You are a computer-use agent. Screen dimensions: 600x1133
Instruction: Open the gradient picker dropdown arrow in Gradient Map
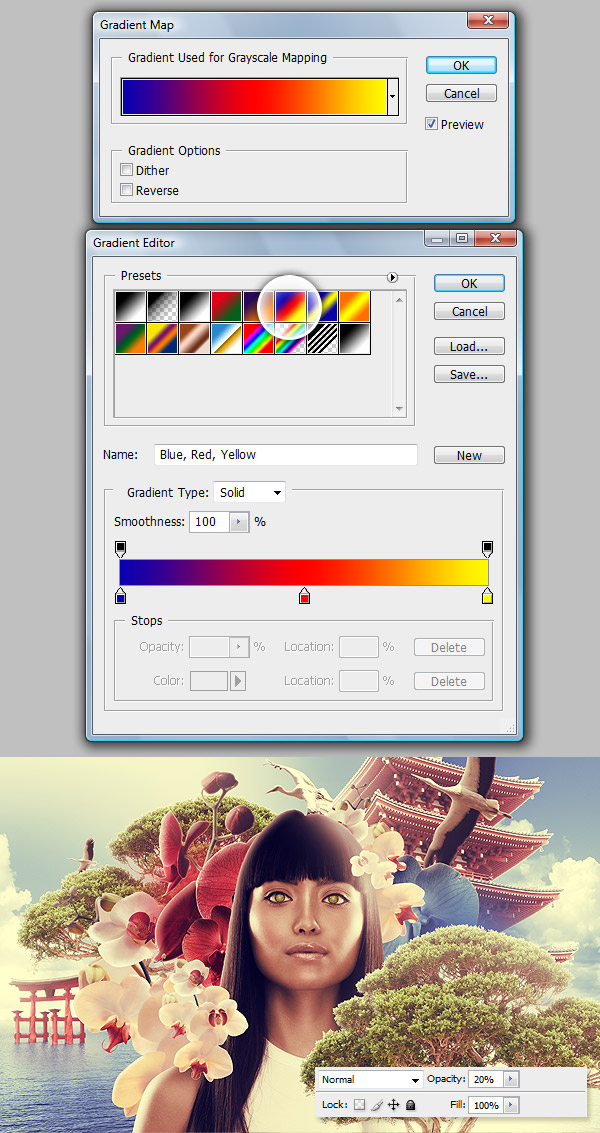[x=393, y=97]
